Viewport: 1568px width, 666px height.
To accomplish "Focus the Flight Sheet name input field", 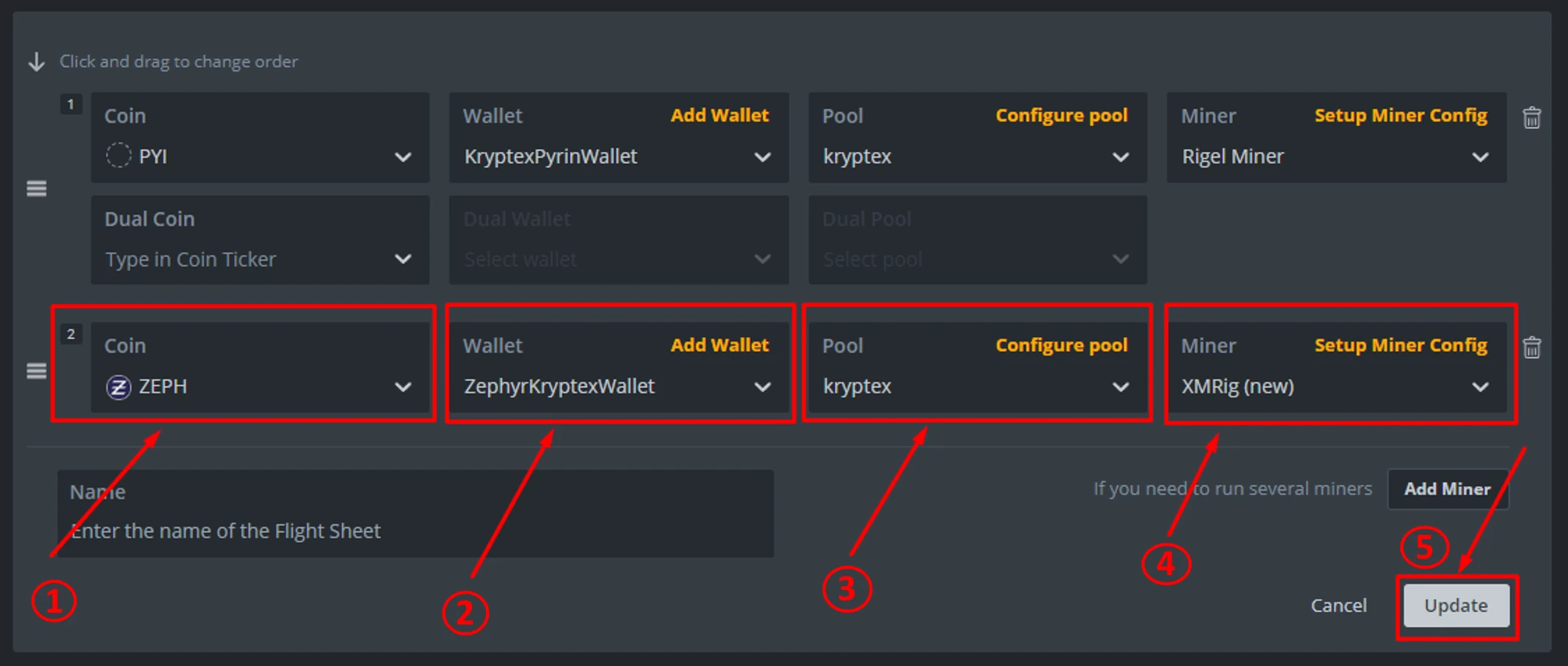I will (x=416, y=530).
